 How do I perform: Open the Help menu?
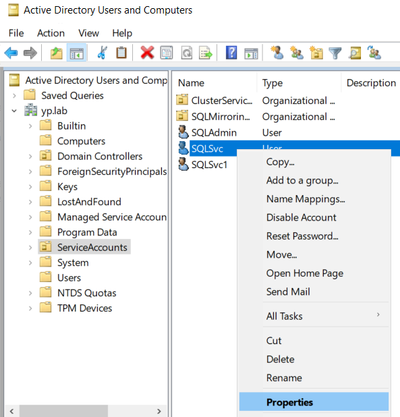point(122,33)
